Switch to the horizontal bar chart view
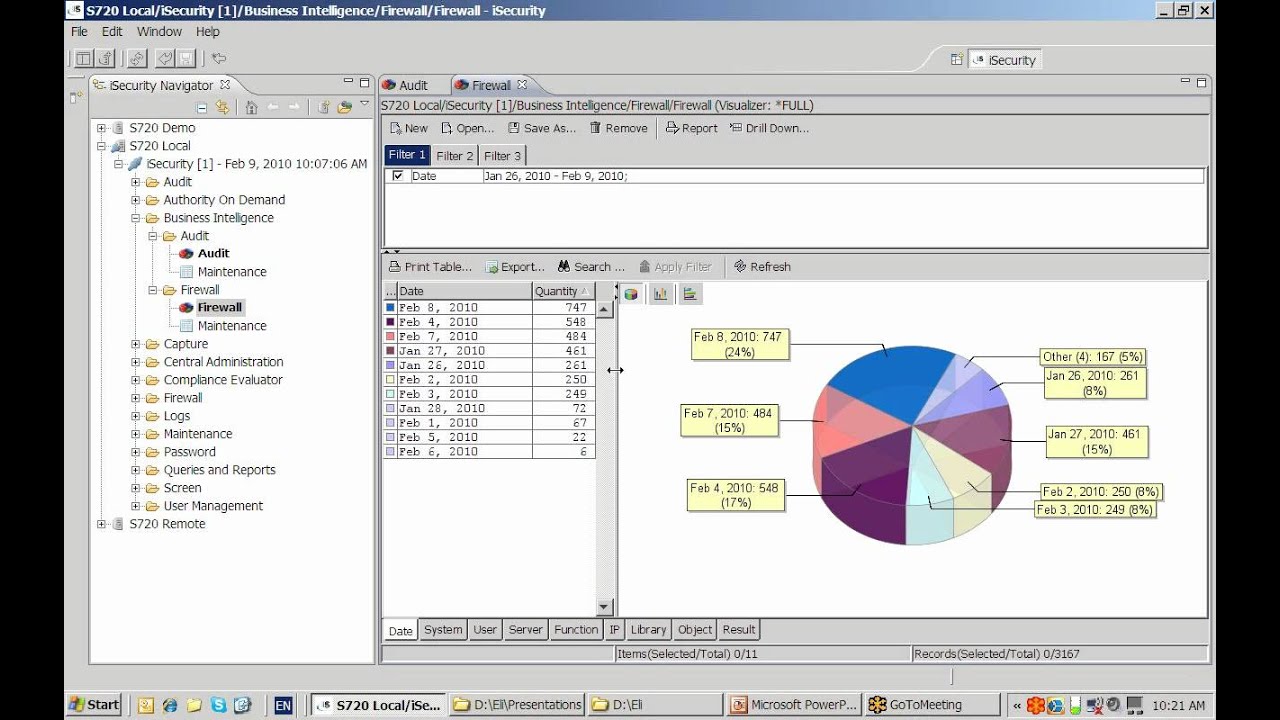This screenshot has height=720, width=1280. tap(689, 294)
